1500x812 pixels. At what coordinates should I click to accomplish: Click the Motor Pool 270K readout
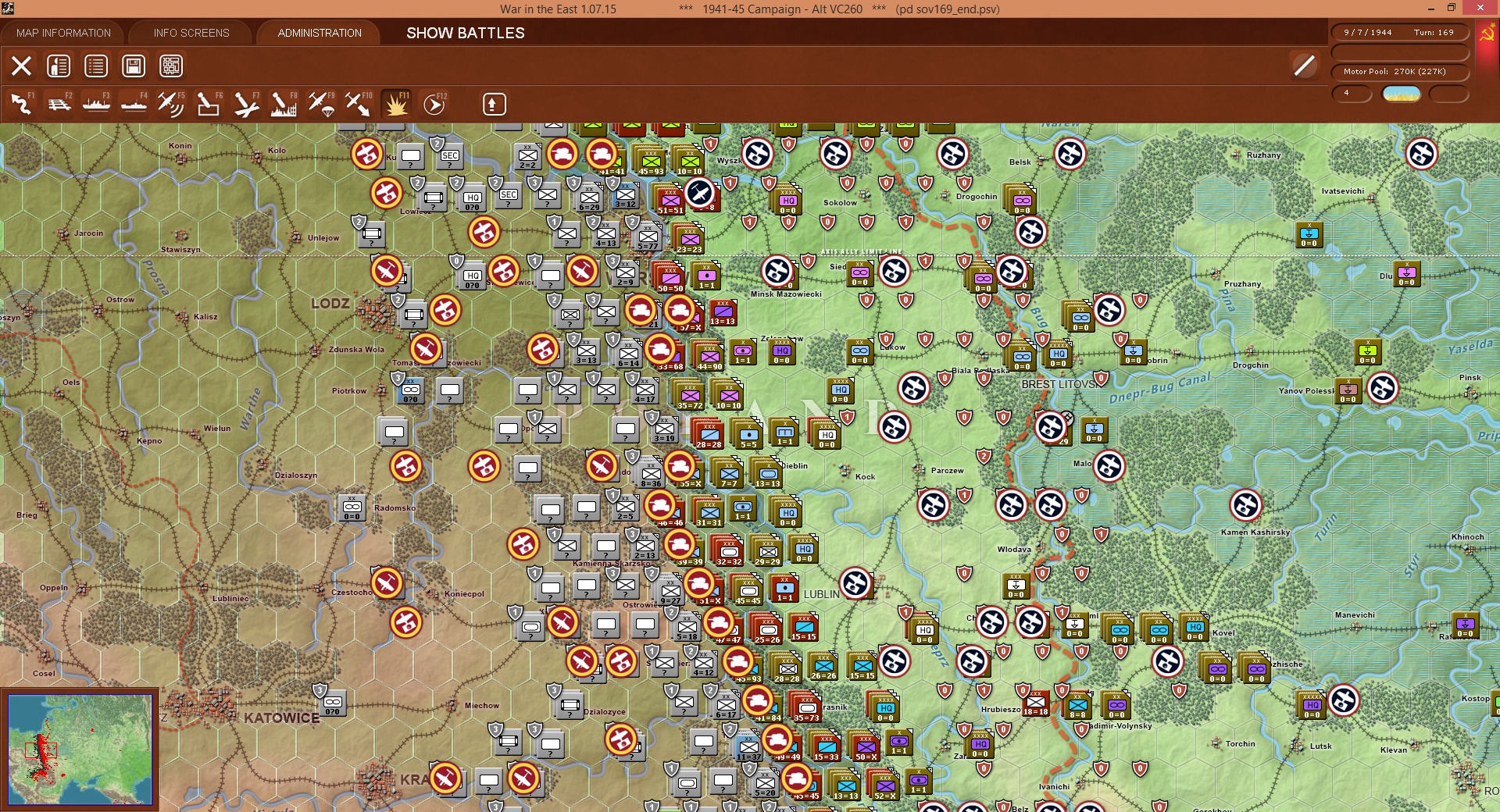[x=1400, y=71]
